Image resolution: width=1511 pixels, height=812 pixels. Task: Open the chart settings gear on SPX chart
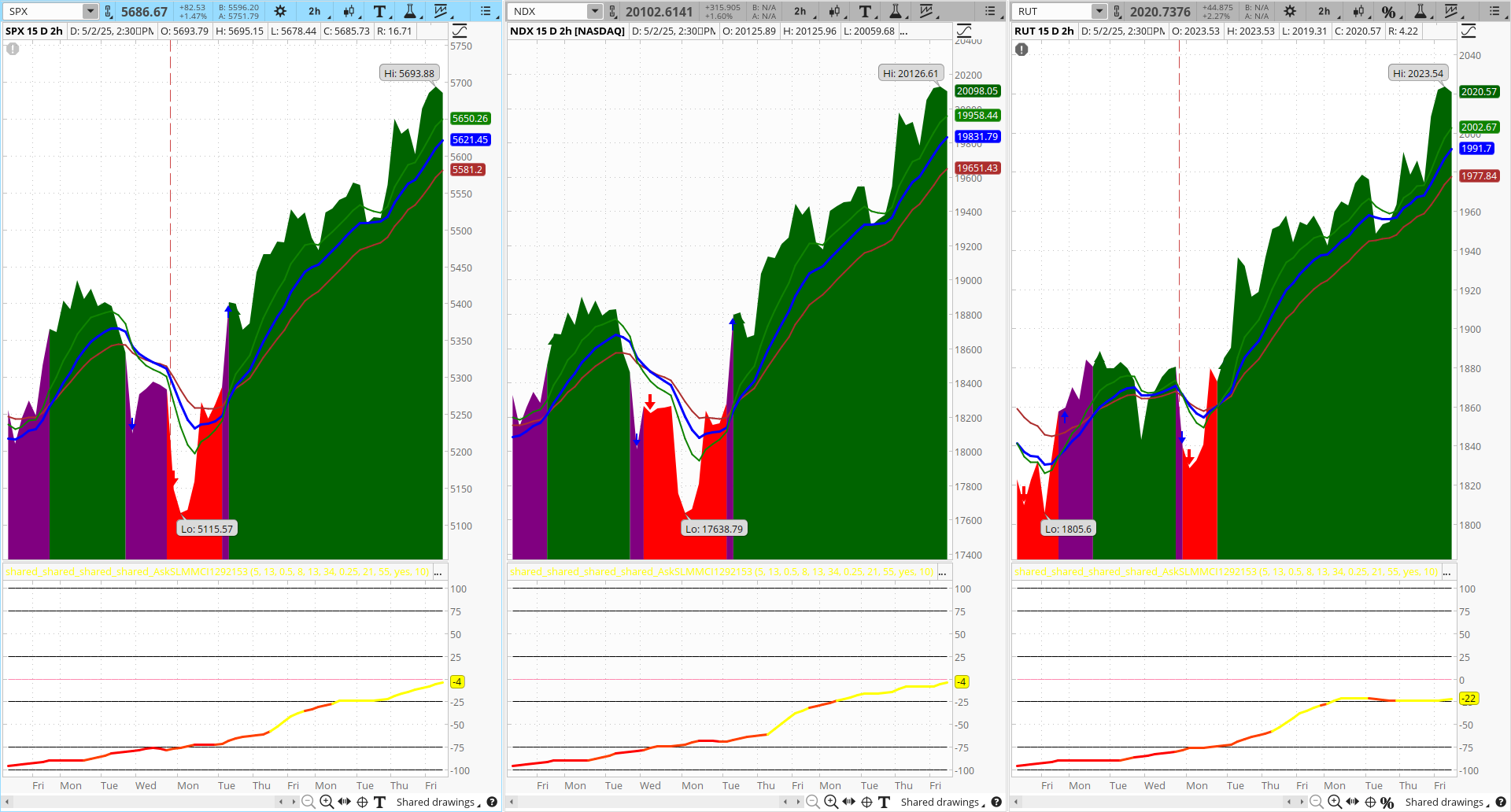click(279, 12)
